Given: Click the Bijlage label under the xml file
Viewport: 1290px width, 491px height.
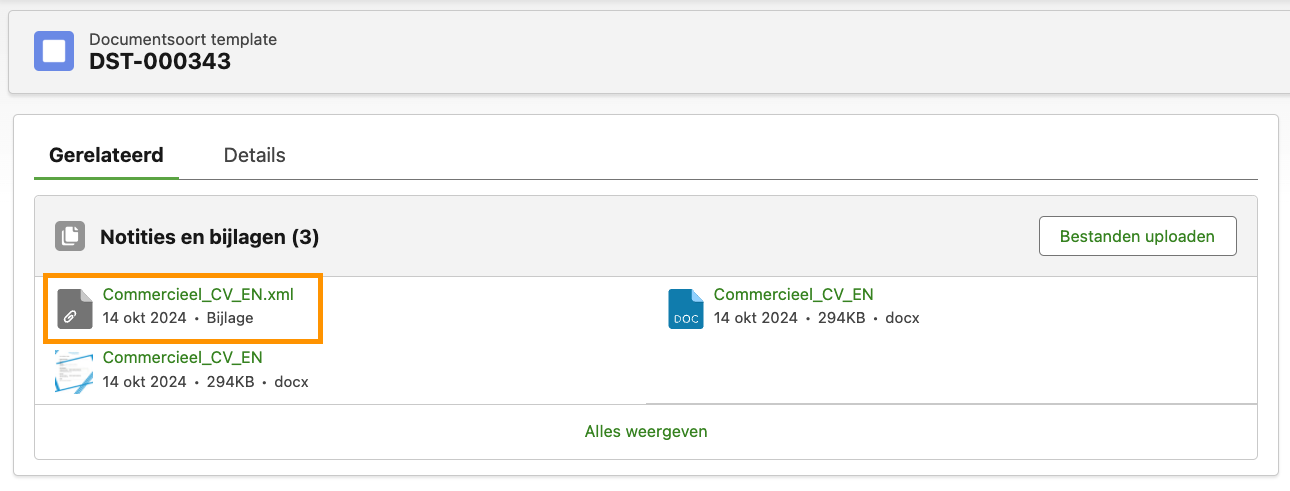Looking at the screenshot, I should pos(230,318).
